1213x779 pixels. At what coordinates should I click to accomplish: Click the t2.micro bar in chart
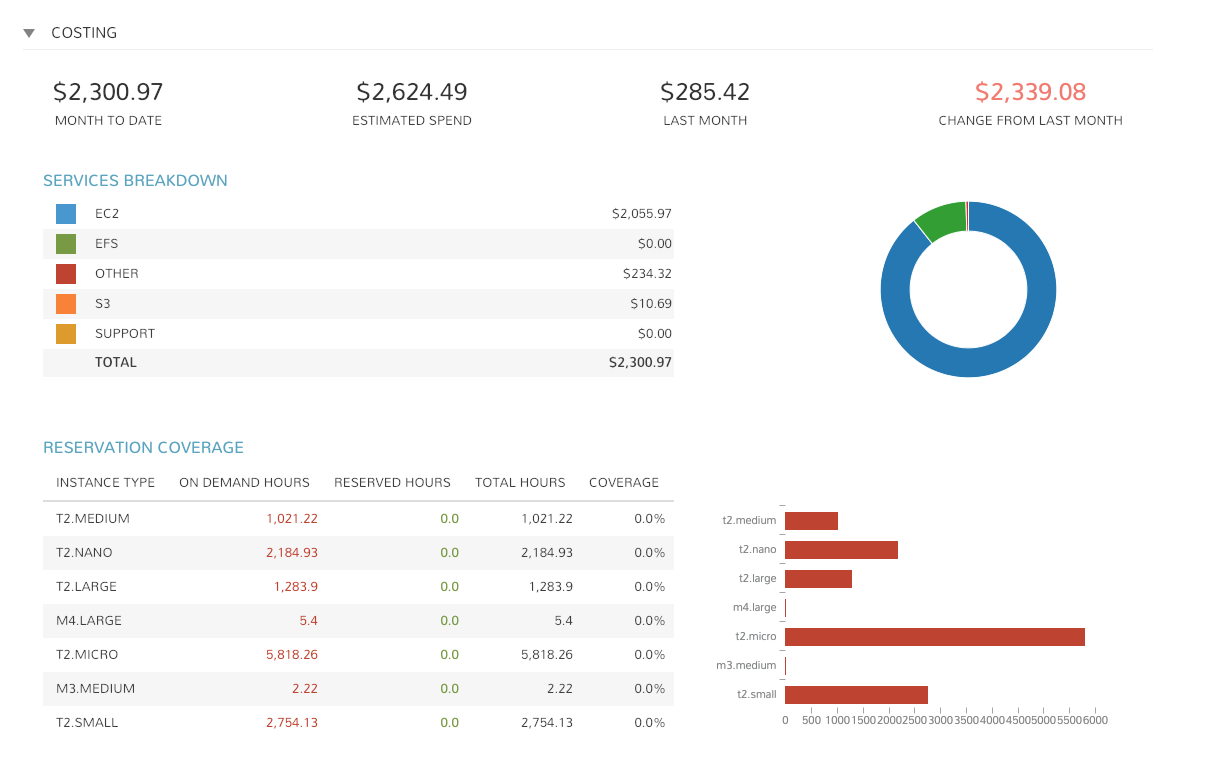tap(935, 637)
